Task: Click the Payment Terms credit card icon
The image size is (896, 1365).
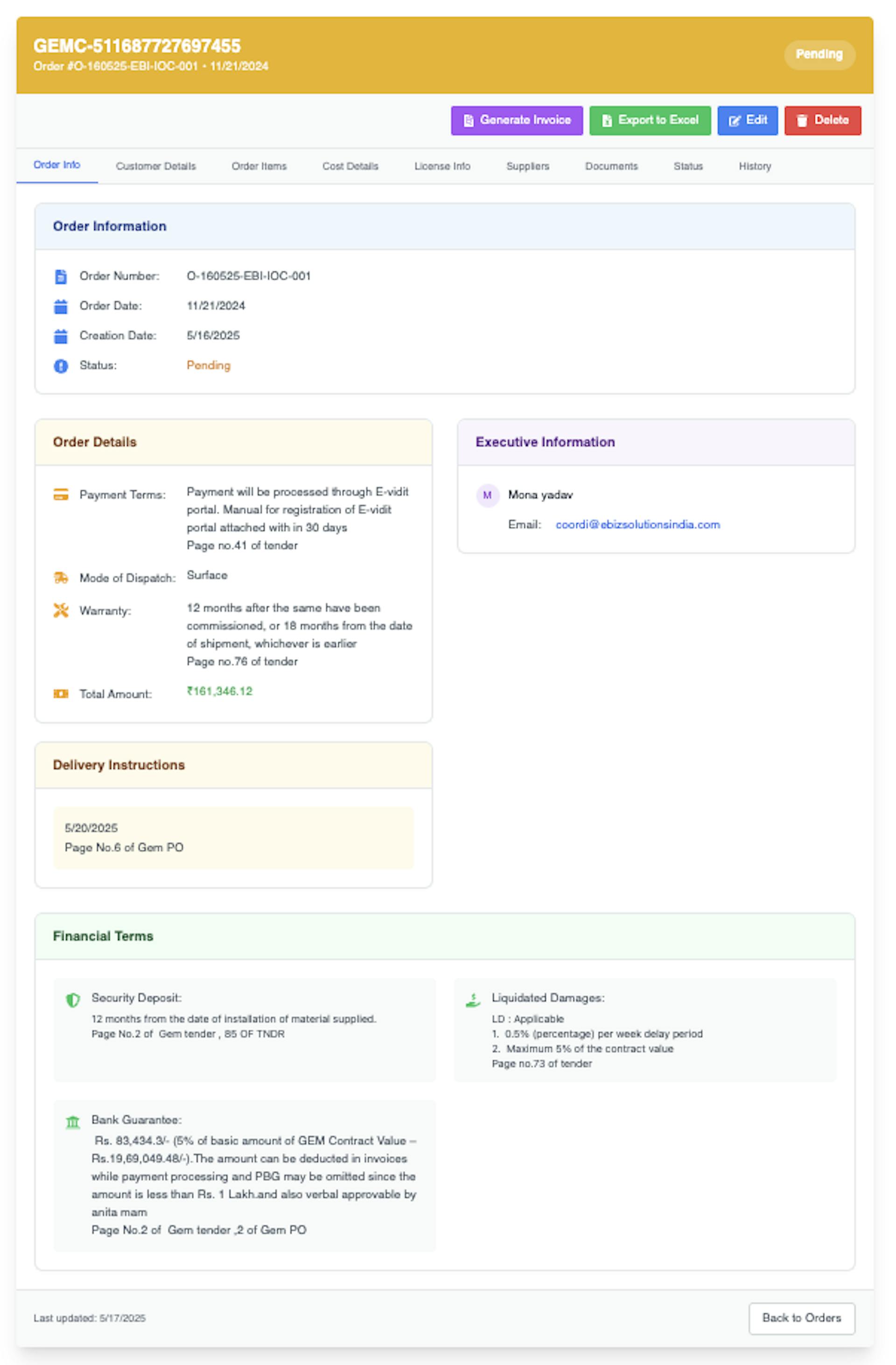Action: (x=60, y=494)
